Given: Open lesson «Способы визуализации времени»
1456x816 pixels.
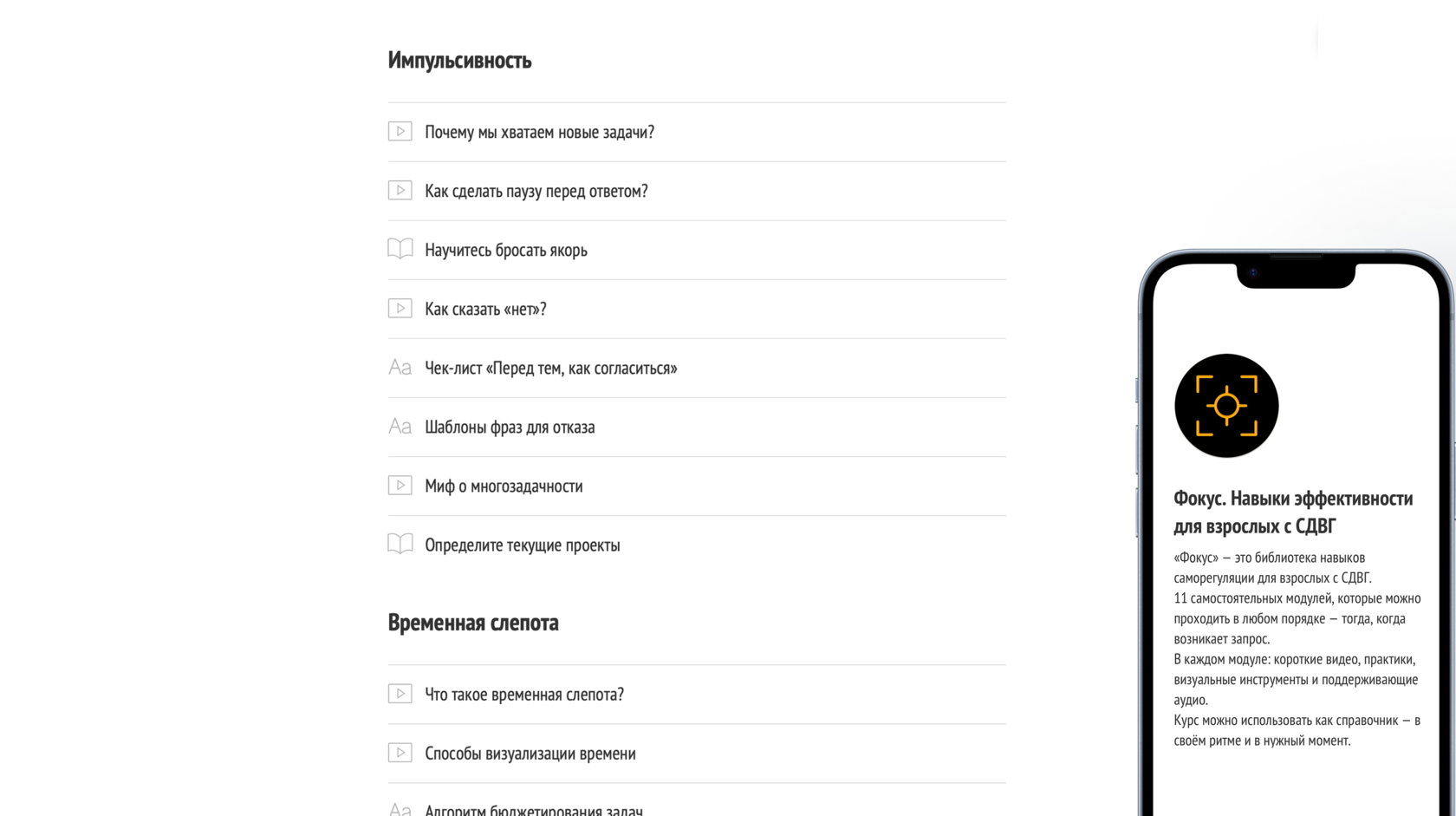Looking at the screenshot, I should 530,753.
